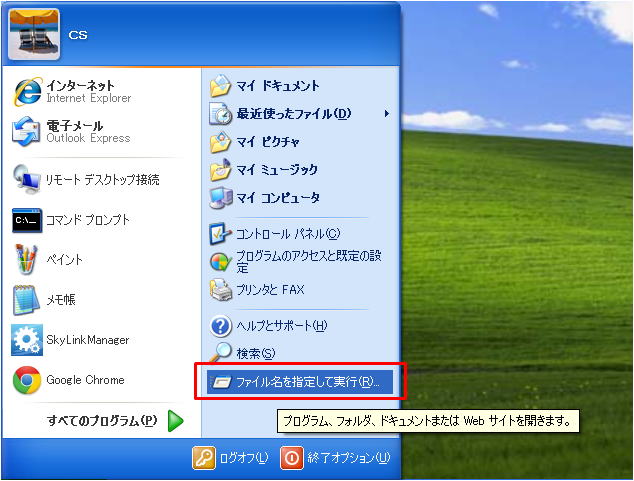Open マイ ドキュメント folder icon
Image resolution: width=634 pixels, height=481 pixels.
(220, 86)
